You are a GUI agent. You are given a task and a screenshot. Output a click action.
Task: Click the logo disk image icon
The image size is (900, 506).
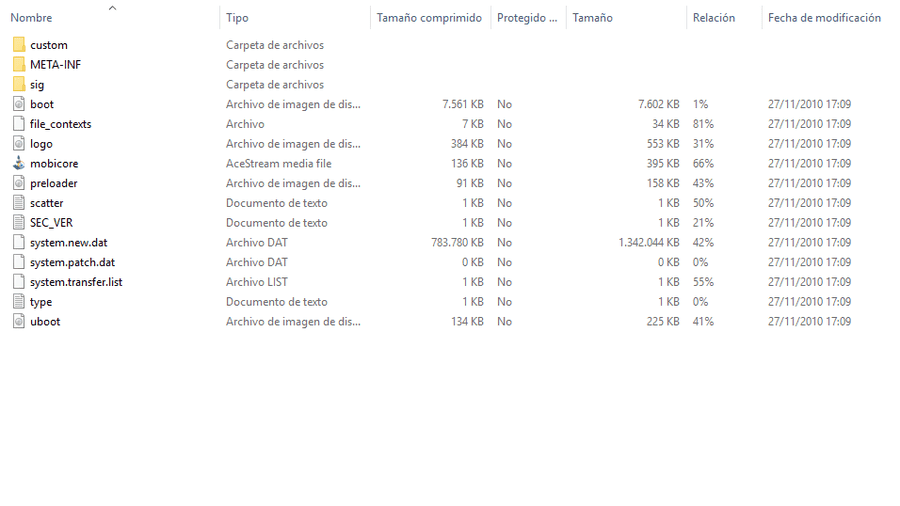19,143
